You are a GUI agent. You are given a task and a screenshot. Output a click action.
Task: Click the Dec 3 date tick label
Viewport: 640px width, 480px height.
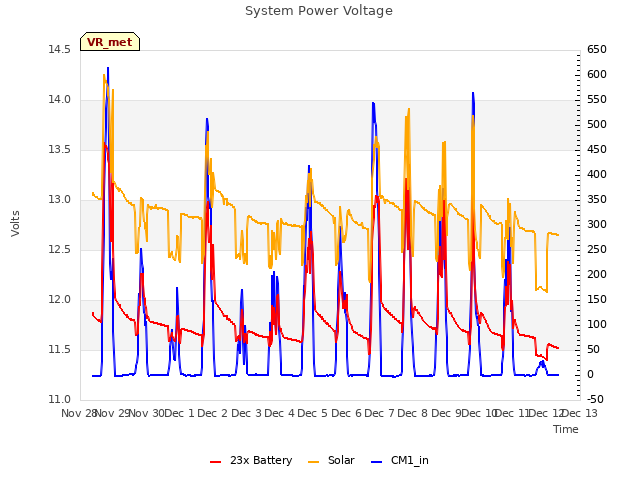coord(246,413)
